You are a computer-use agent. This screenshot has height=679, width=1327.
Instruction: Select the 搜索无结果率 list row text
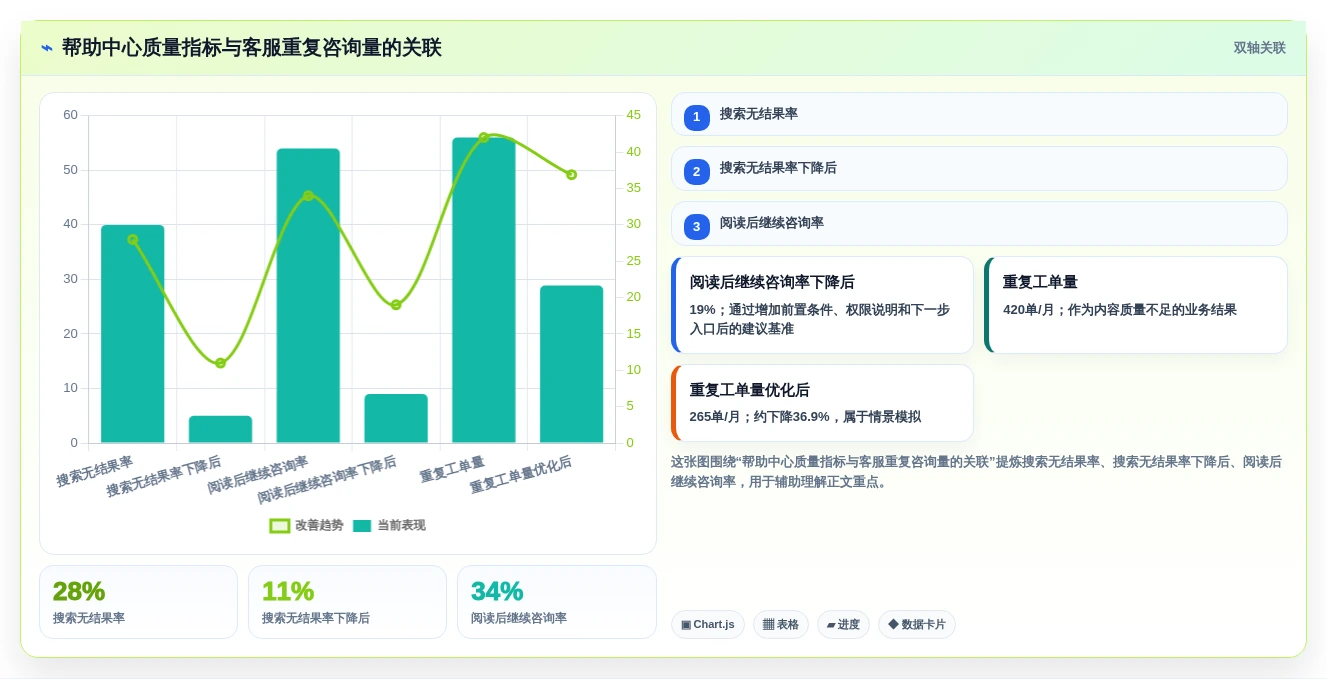coord(759,114)
